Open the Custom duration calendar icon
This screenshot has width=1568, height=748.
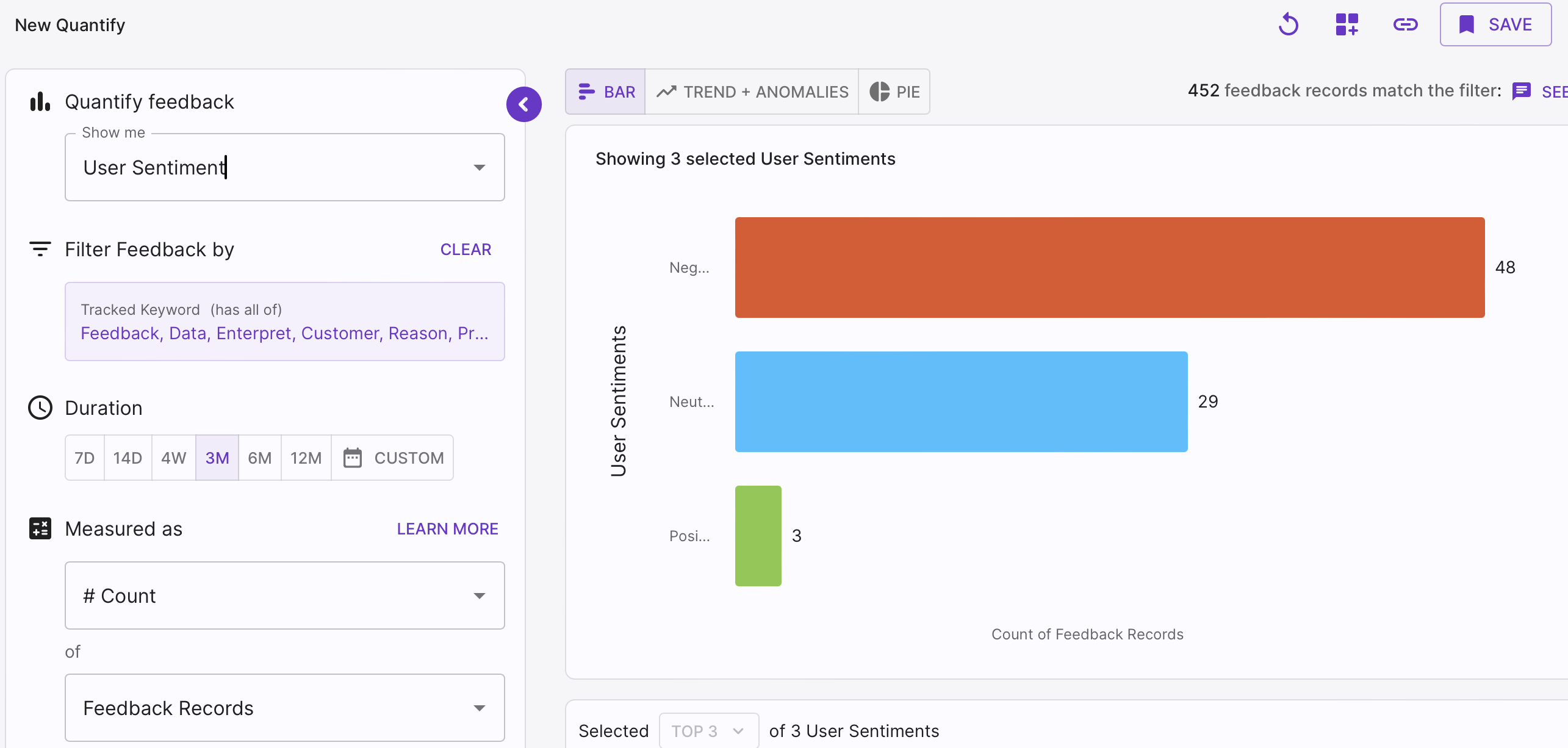pyautogui.click(x=353, y=458)
